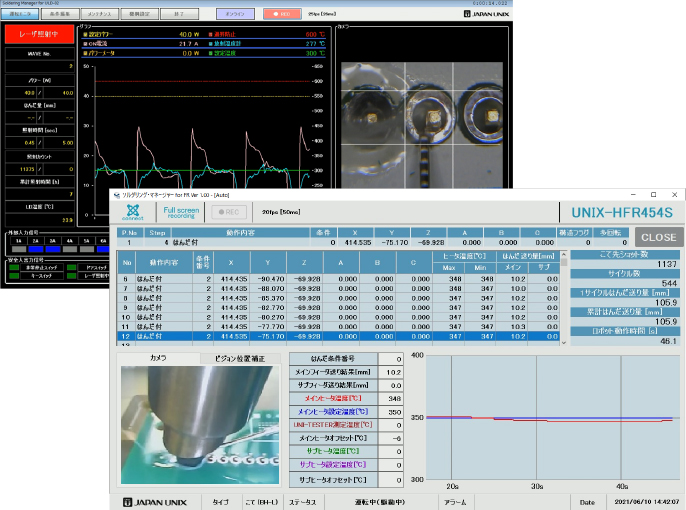686x510 pixels.
Task: Select table row No 10
Action: tap(340, 318)
